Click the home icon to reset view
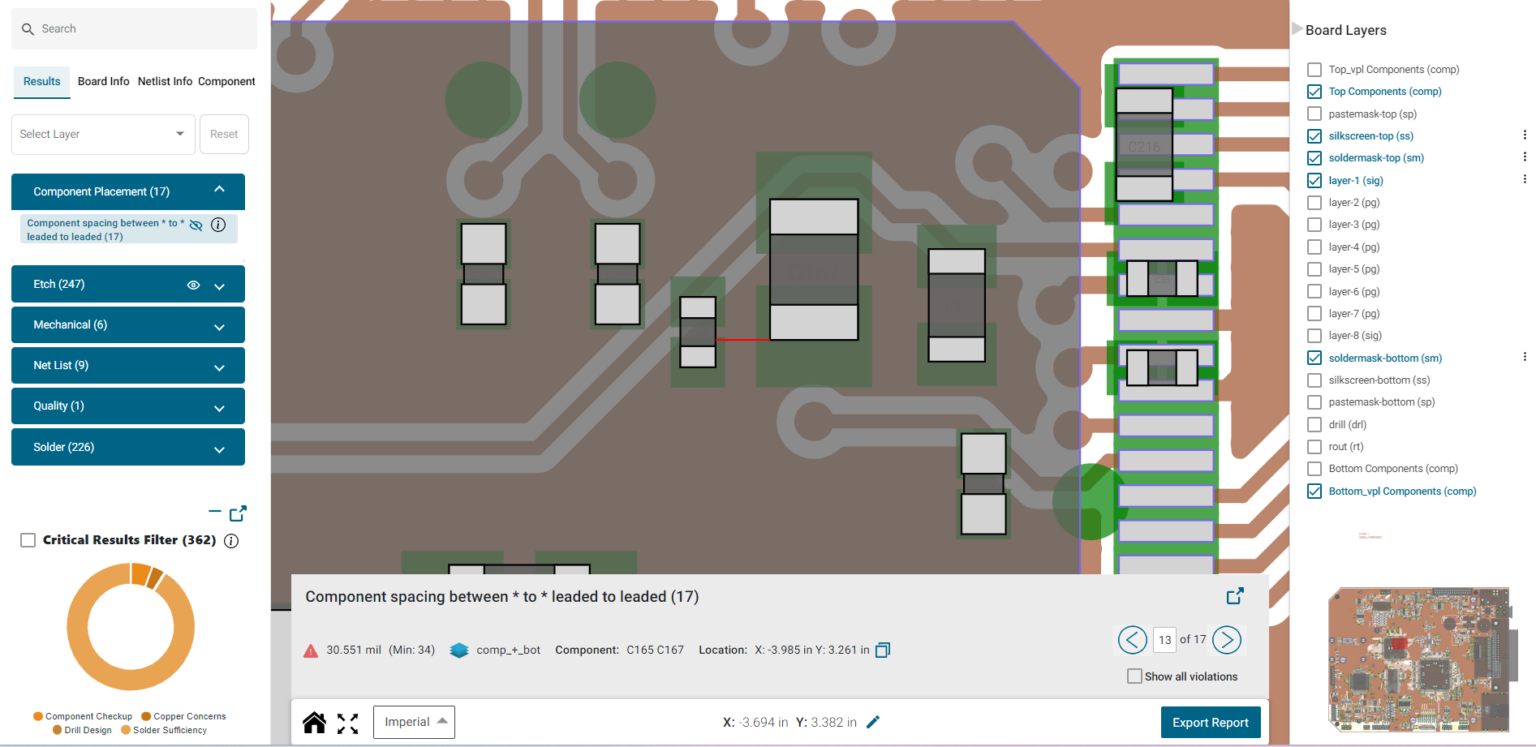The image size is (1536, 747). (314, 722)
